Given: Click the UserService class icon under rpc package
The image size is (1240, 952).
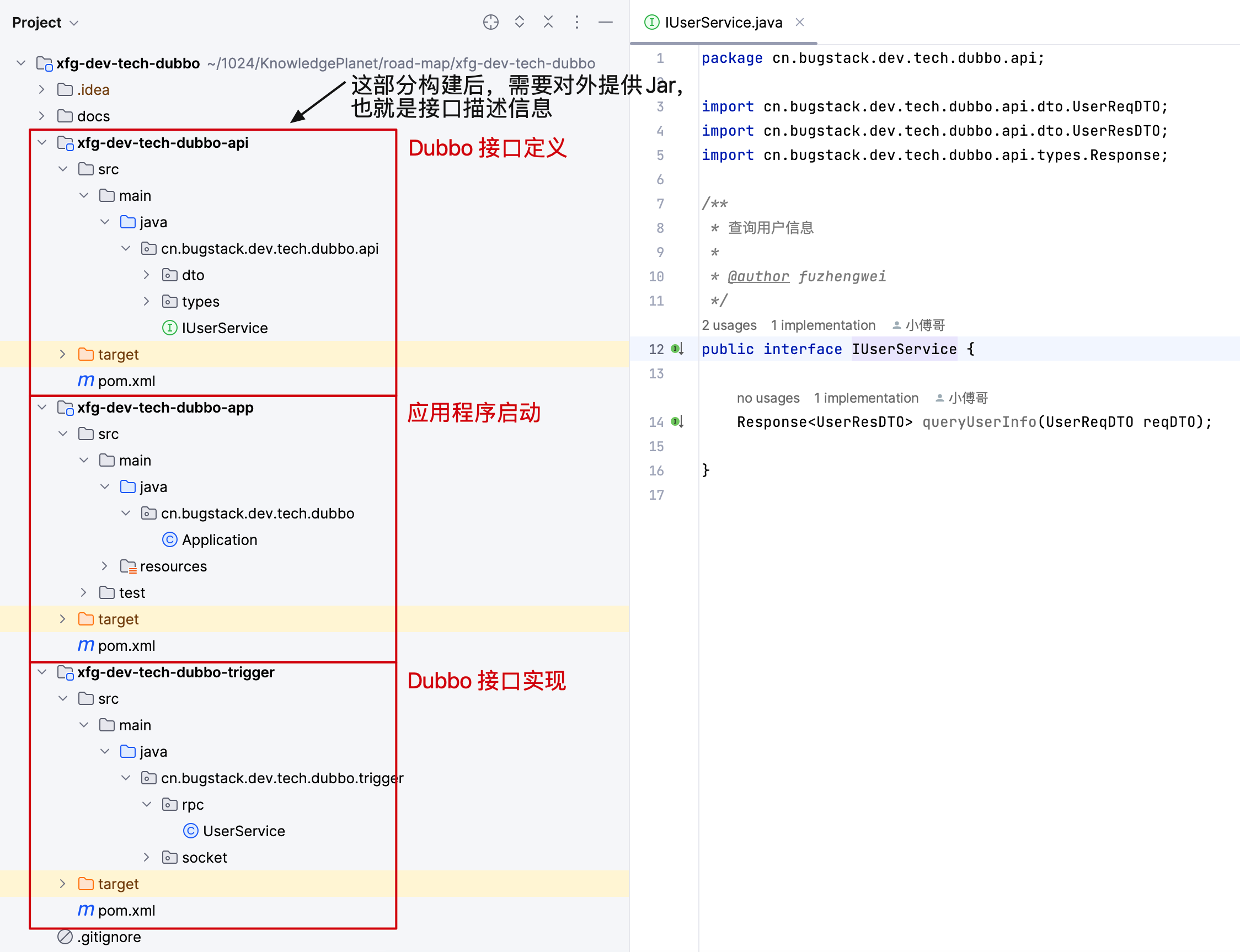Looking at the screenshot, I should point(191,831).
